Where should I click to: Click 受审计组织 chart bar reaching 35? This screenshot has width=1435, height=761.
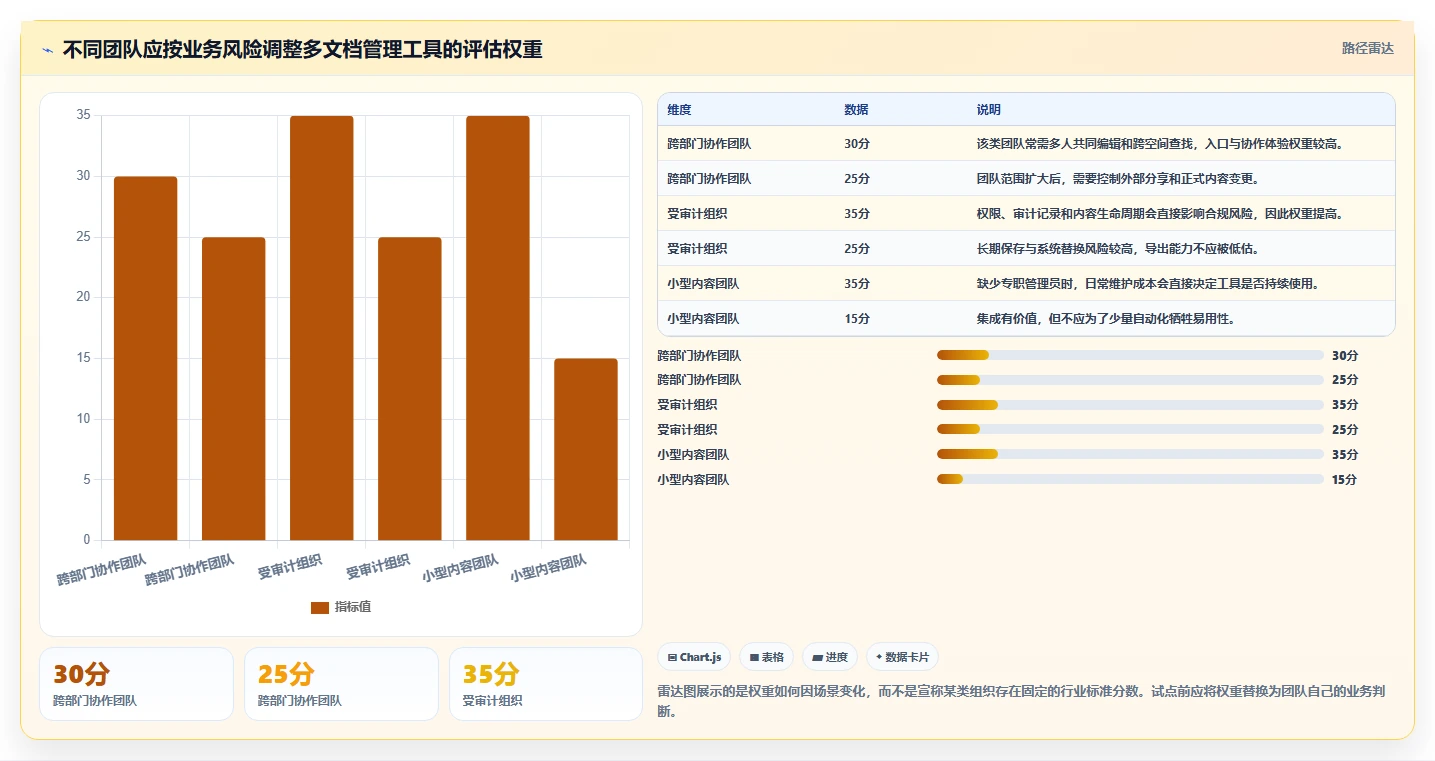[x=322, y=328]
